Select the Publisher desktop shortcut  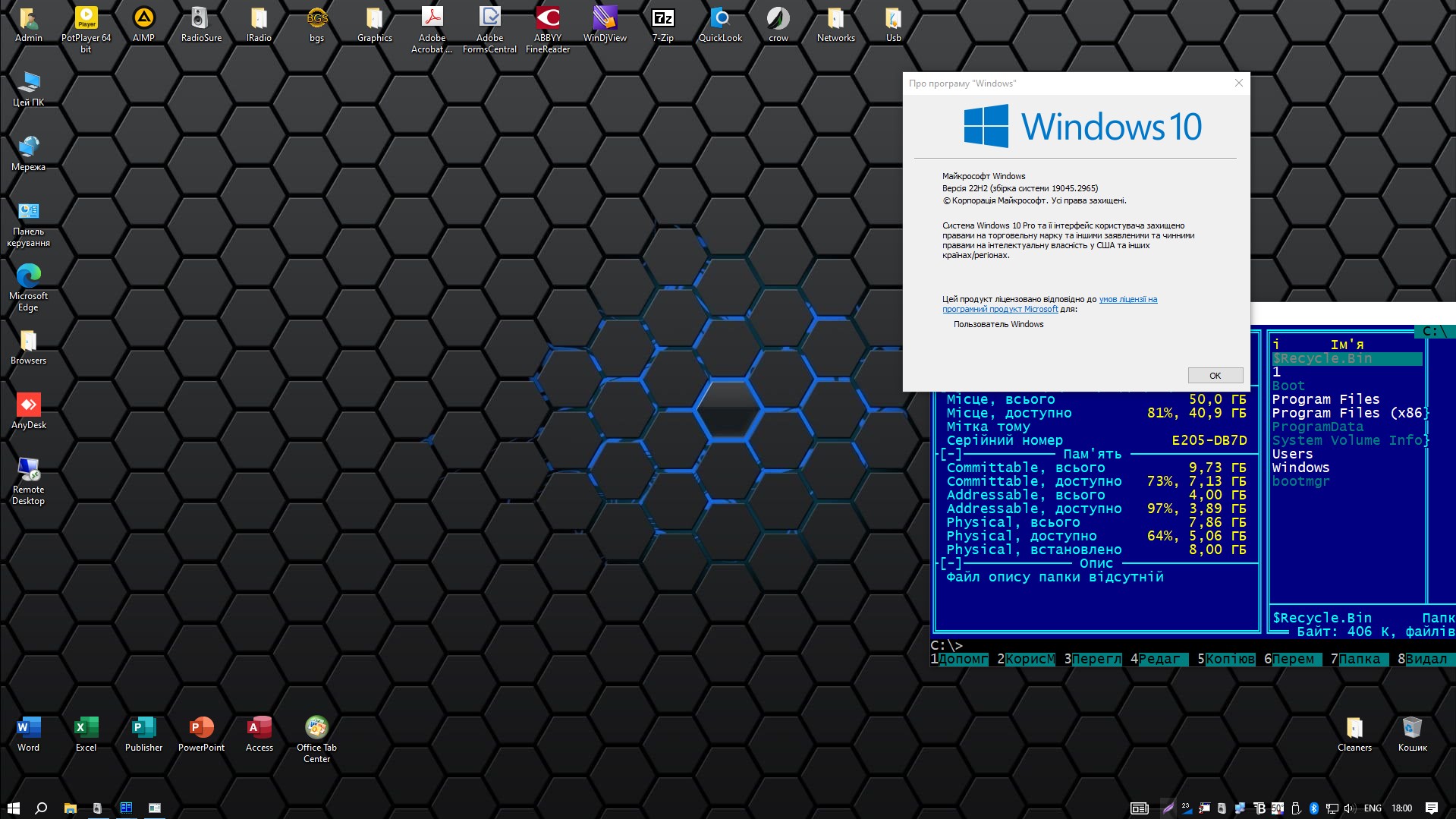tap(143, 729)
